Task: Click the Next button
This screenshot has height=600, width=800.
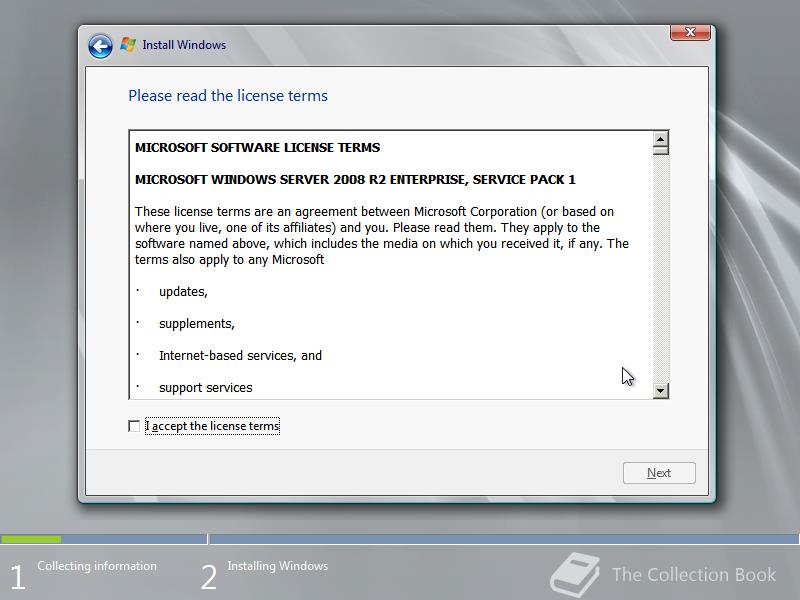Action: pos(659,473)
